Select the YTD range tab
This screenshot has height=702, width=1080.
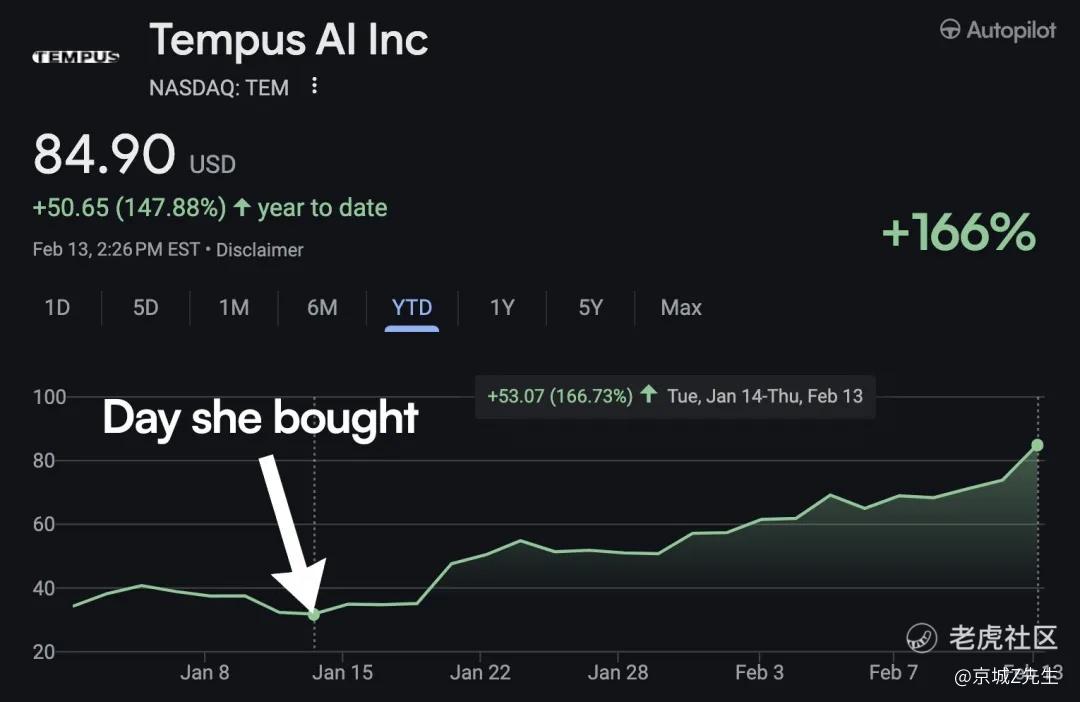(412, 308)
